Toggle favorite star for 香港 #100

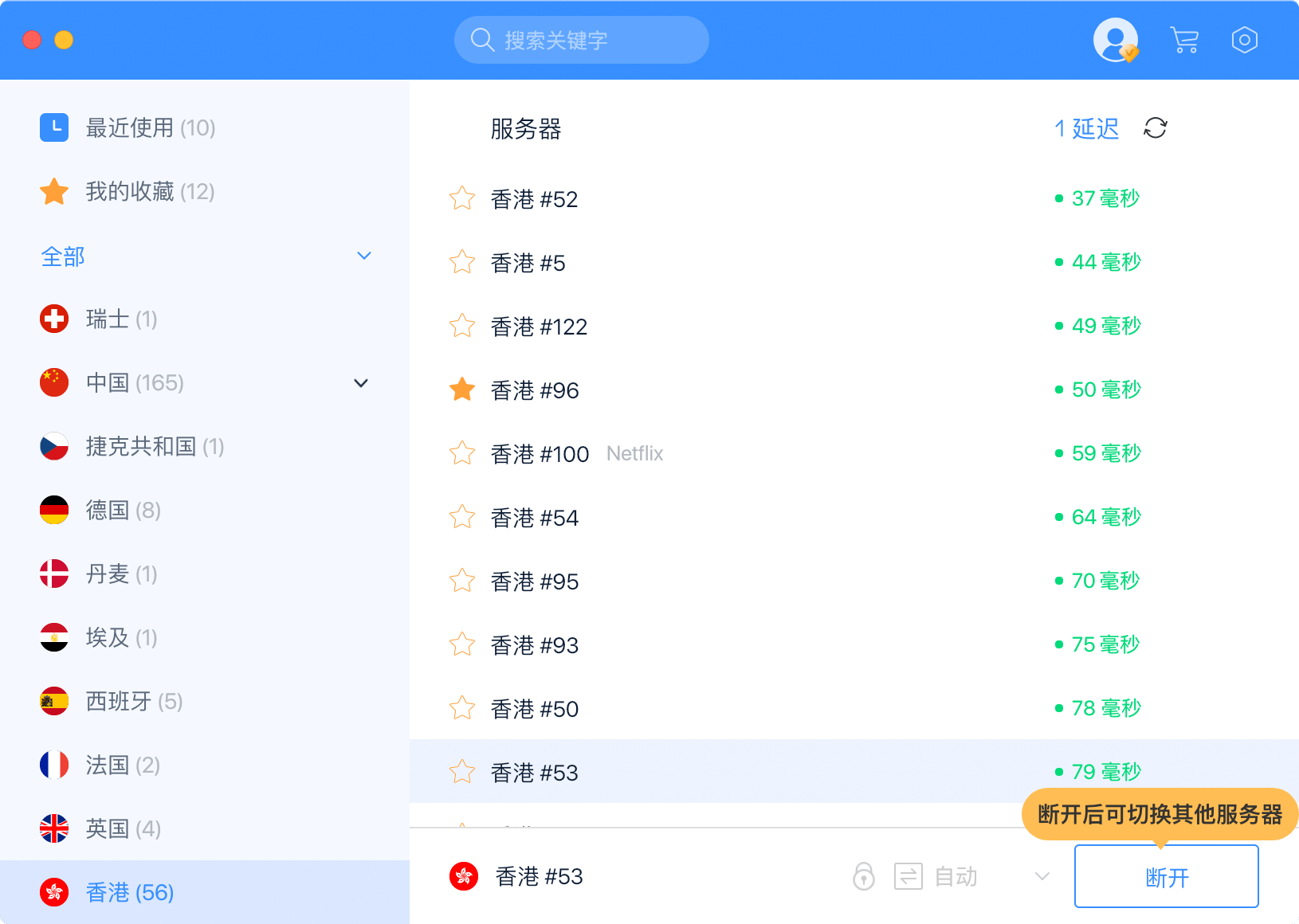click(462, 453)
